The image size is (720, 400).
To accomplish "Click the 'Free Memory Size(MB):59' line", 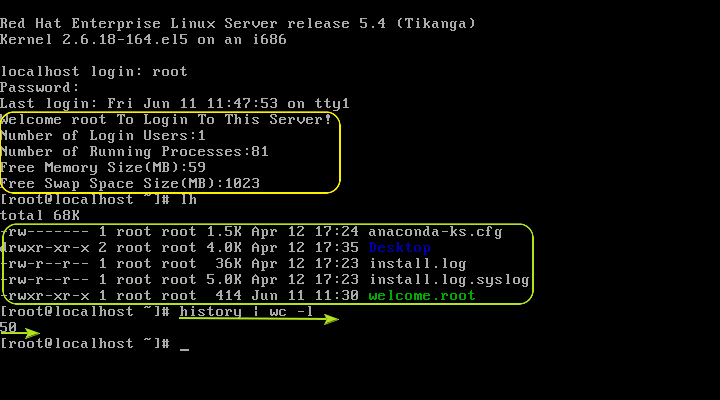I will point(103,168).
